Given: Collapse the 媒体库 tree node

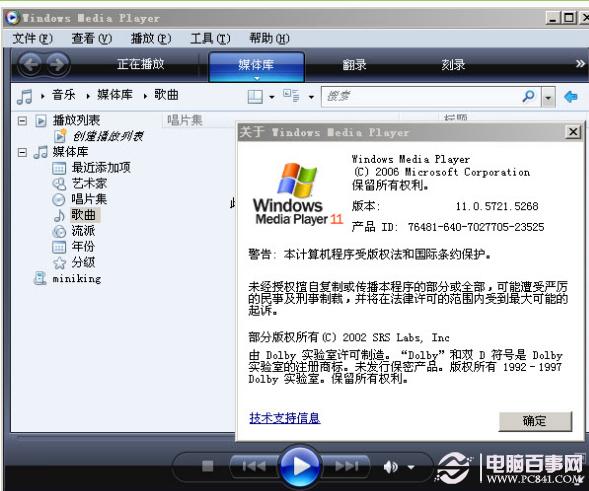Looking at the screenshot, I should (22, 153).
